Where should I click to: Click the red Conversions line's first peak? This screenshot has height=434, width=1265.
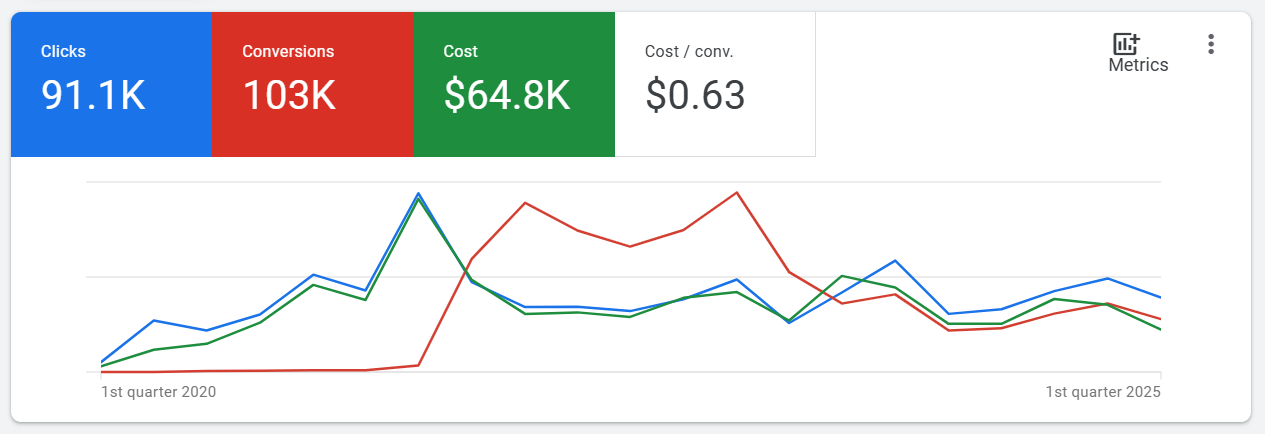pyautogui.click(x=525, y=203)
